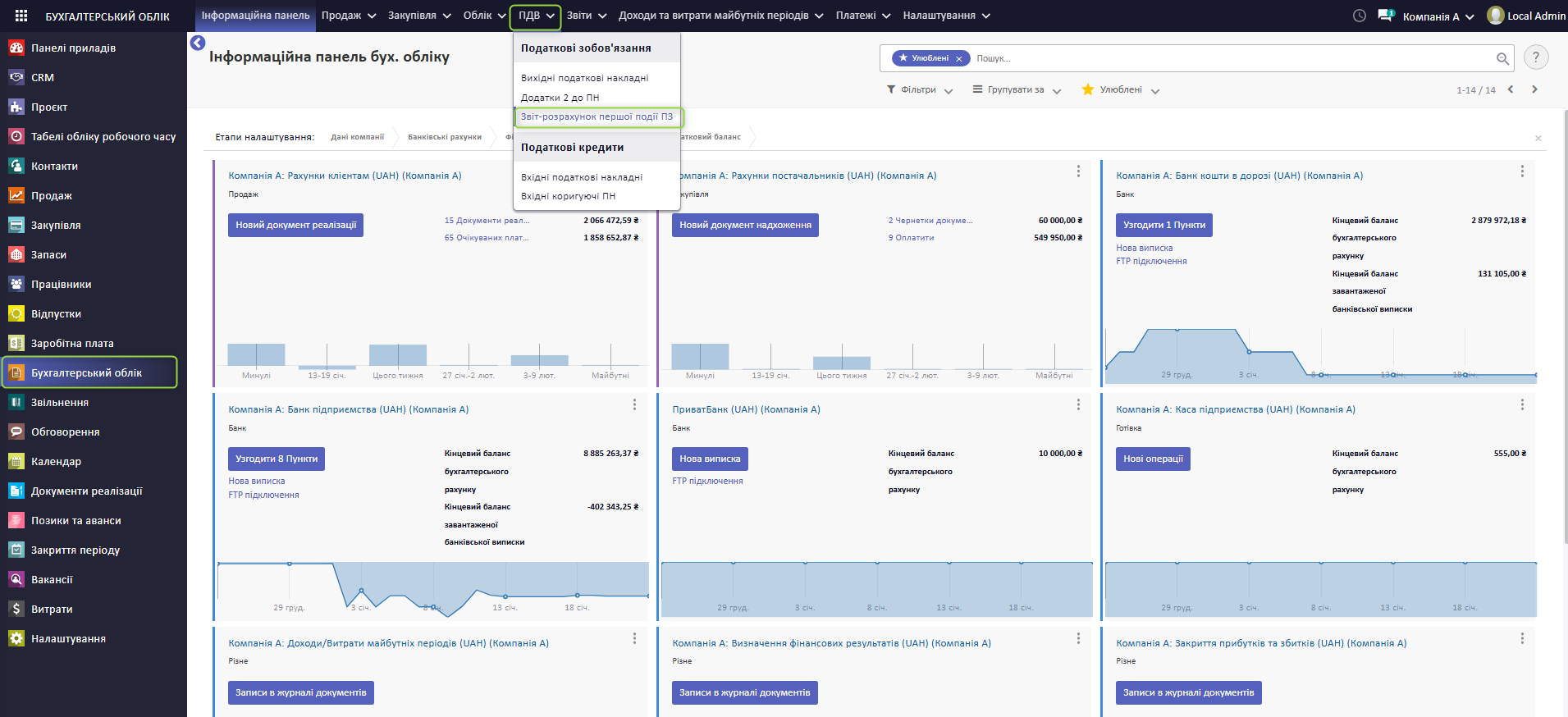1568x717 pixels.
Task: Expand the Фільтри dropdown
Action: pos(920,89)
